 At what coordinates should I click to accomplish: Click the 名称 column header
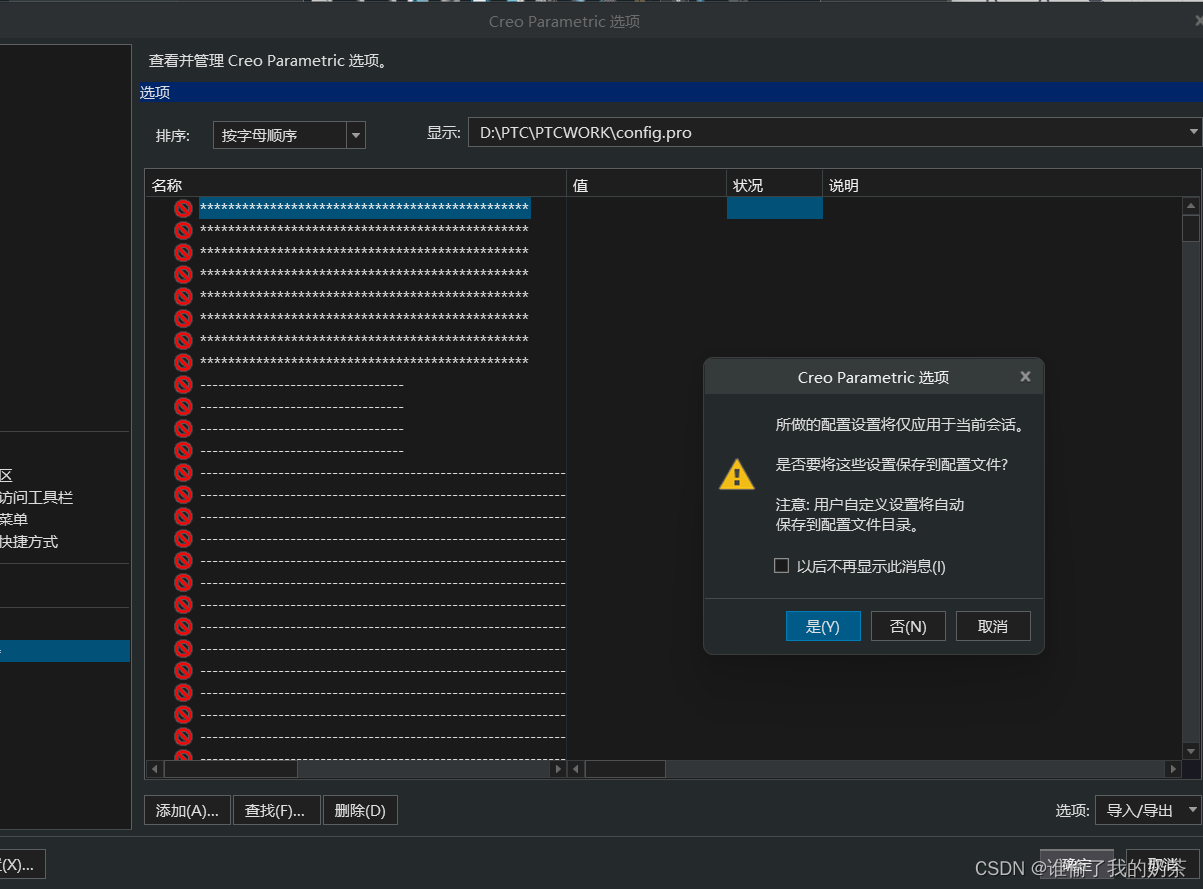coord(168,184)
